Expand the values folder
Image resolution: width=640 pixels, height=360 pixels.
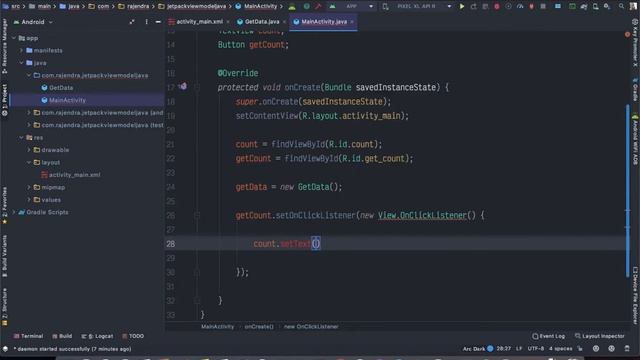click(x=29, y=200)
